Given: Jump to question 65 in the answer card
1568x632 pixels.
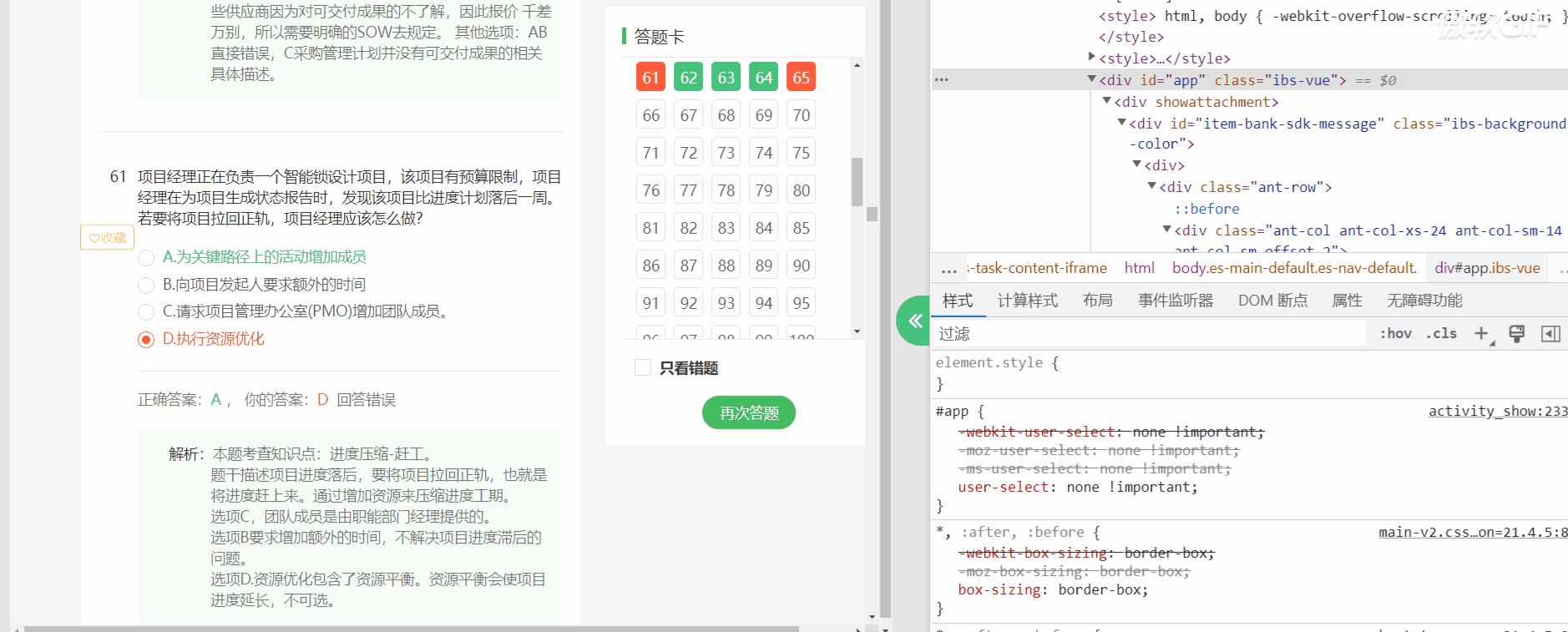Looking at the screenshot, I should point(802,78).
